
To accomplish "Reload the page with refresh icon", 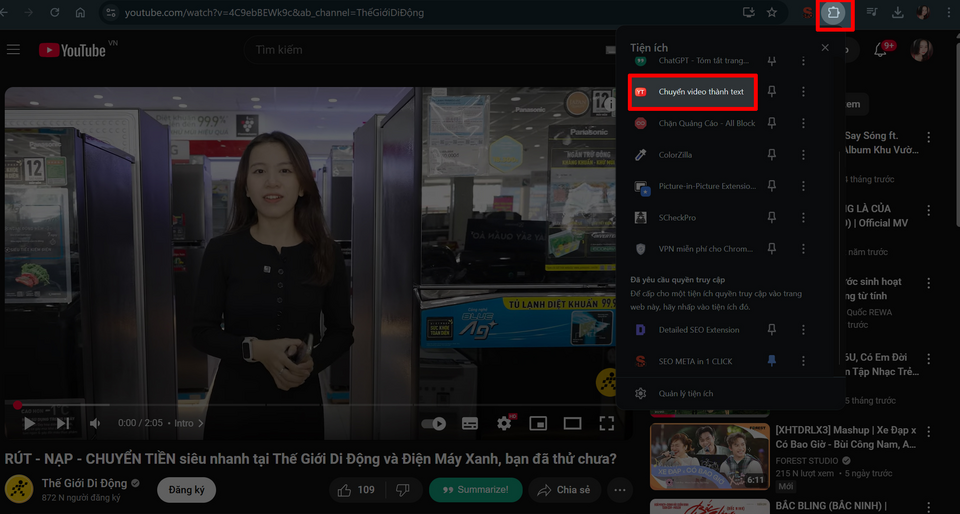I will coord(54,12).
